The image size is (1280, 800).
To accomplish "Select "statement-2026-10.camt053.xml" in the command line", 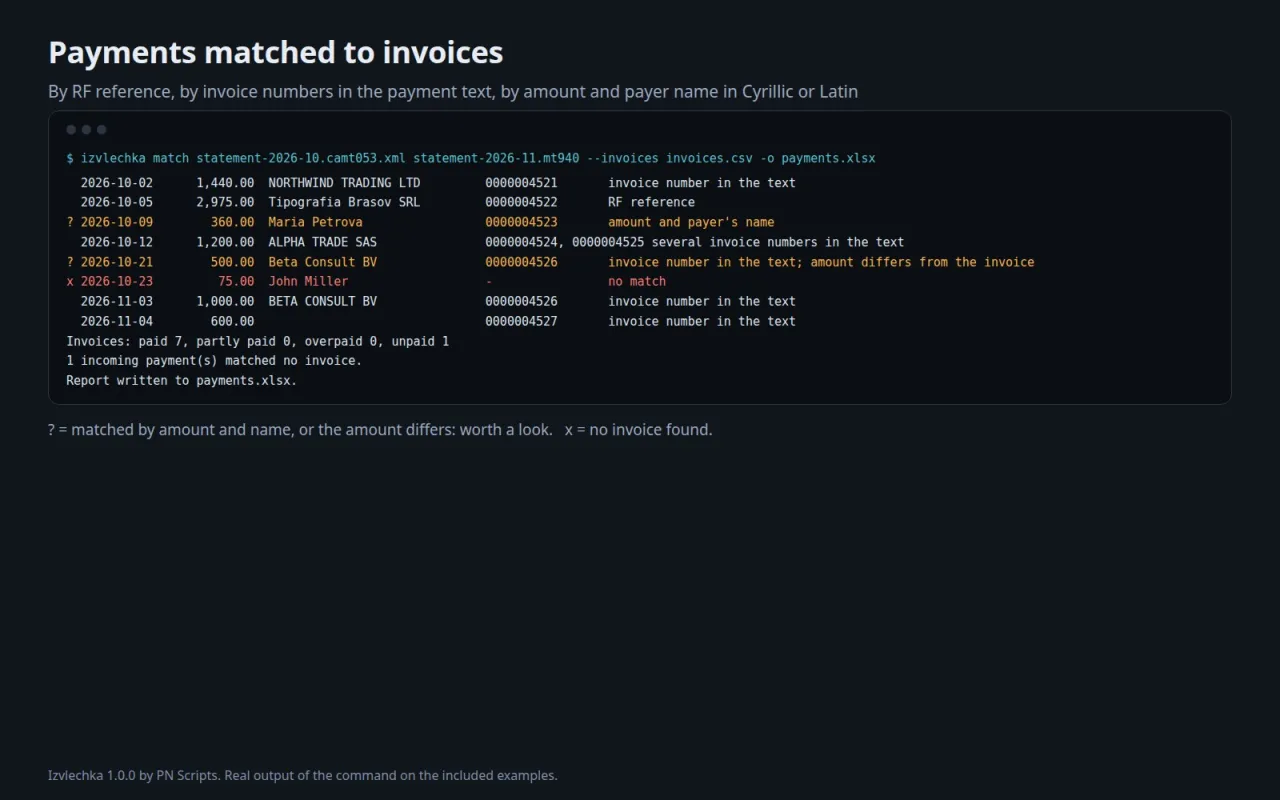I will tap(301, 158).
